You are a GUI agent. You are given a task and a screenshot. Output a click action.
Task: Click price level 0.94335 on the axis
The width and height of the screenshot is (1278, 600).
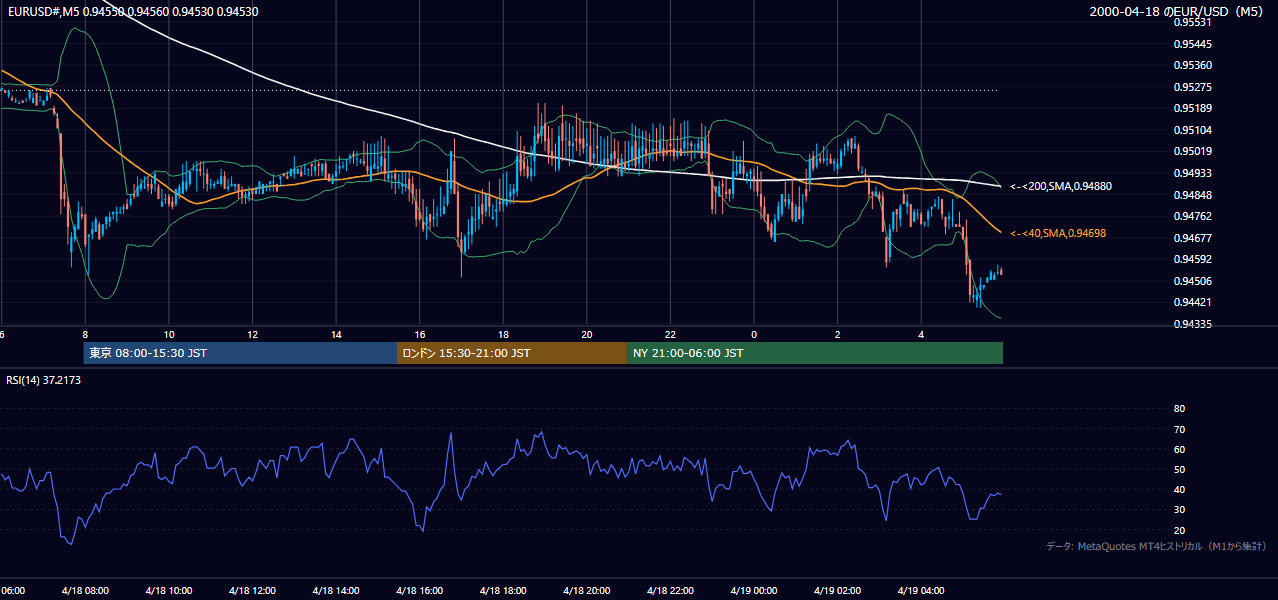(x=1192, y=324)
